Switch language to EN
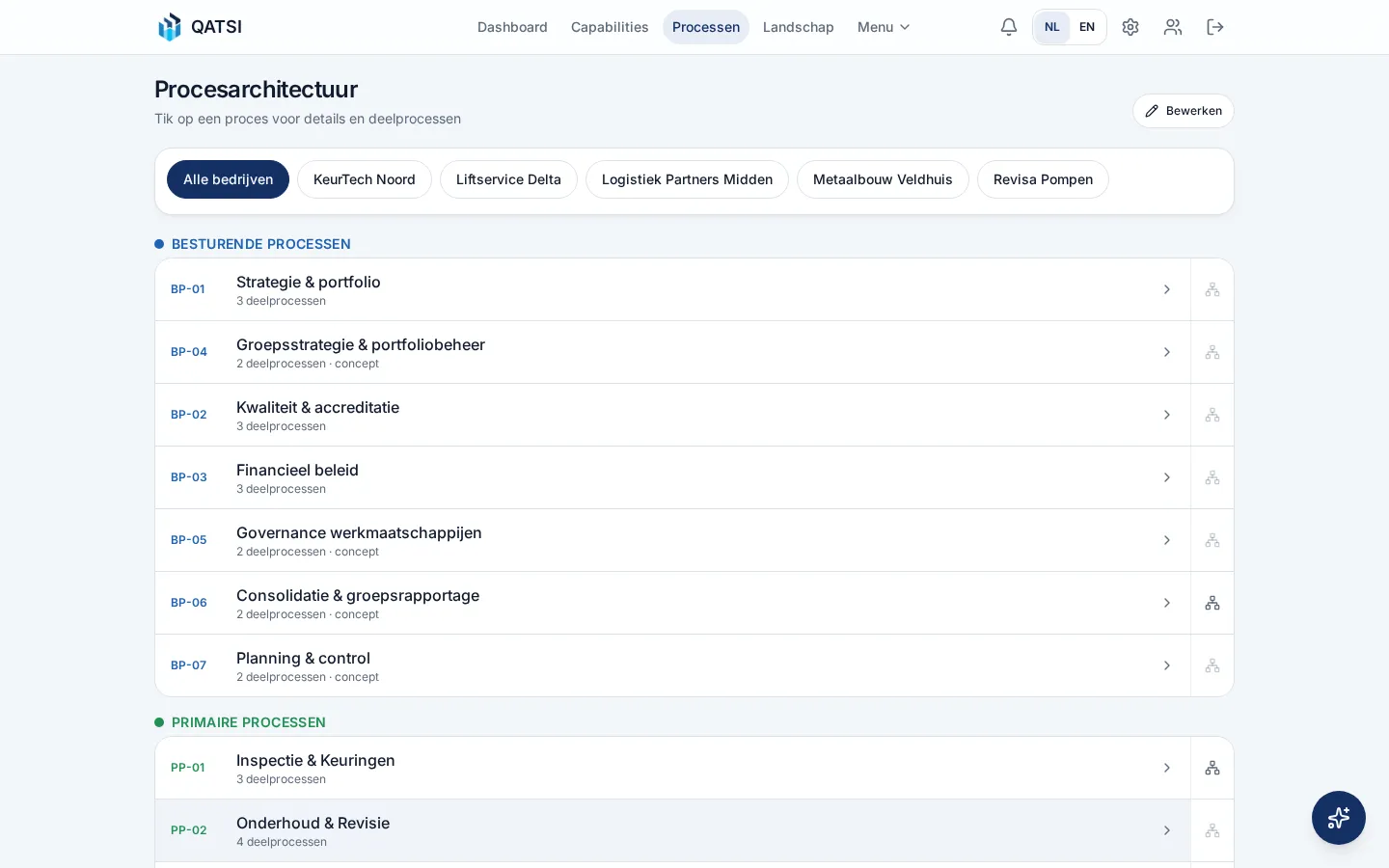 pos(1087,27)
